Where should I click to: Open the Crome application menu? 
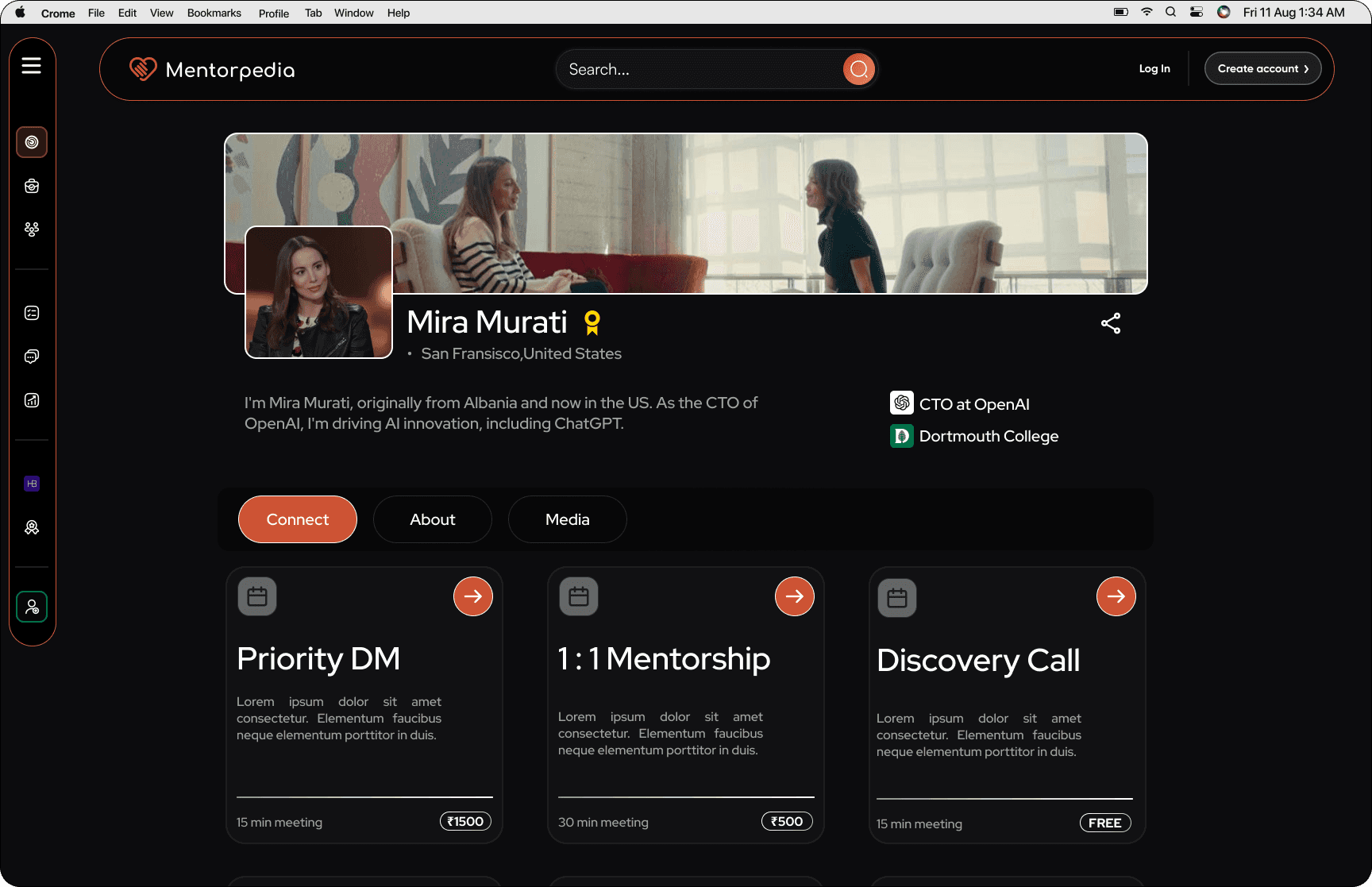coord(58,13)
